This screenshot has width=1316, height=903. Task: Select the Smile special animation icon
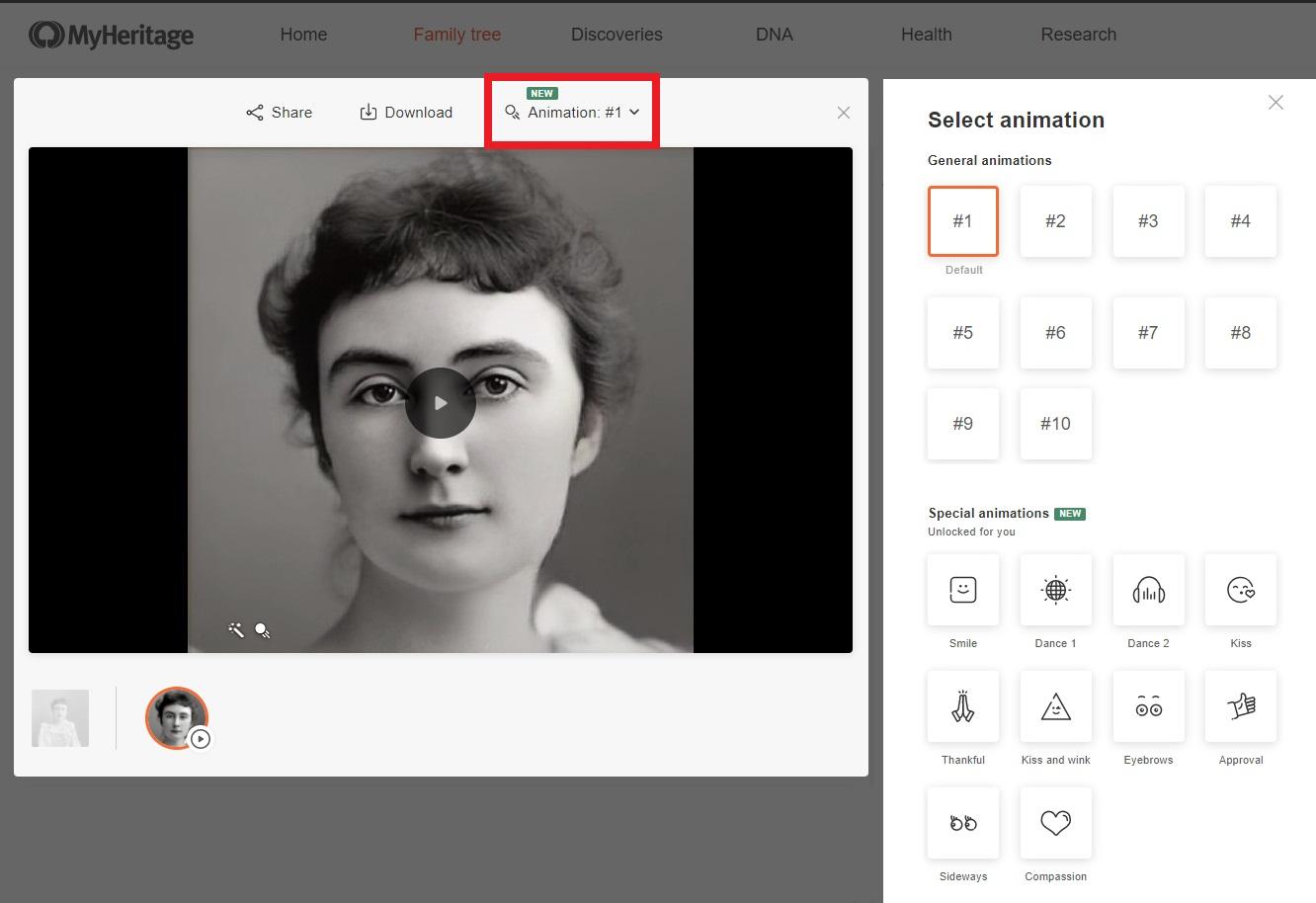click(962, 590)
